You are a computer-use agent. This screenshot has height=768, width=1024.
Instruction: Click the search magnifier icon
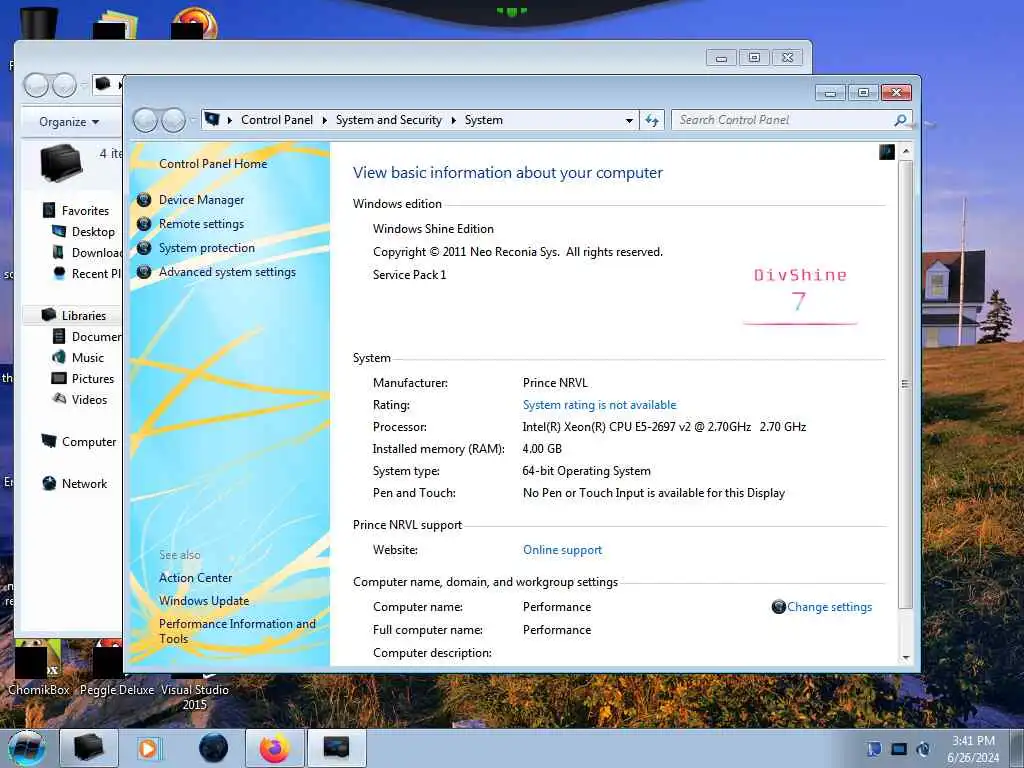pos(901,120)
